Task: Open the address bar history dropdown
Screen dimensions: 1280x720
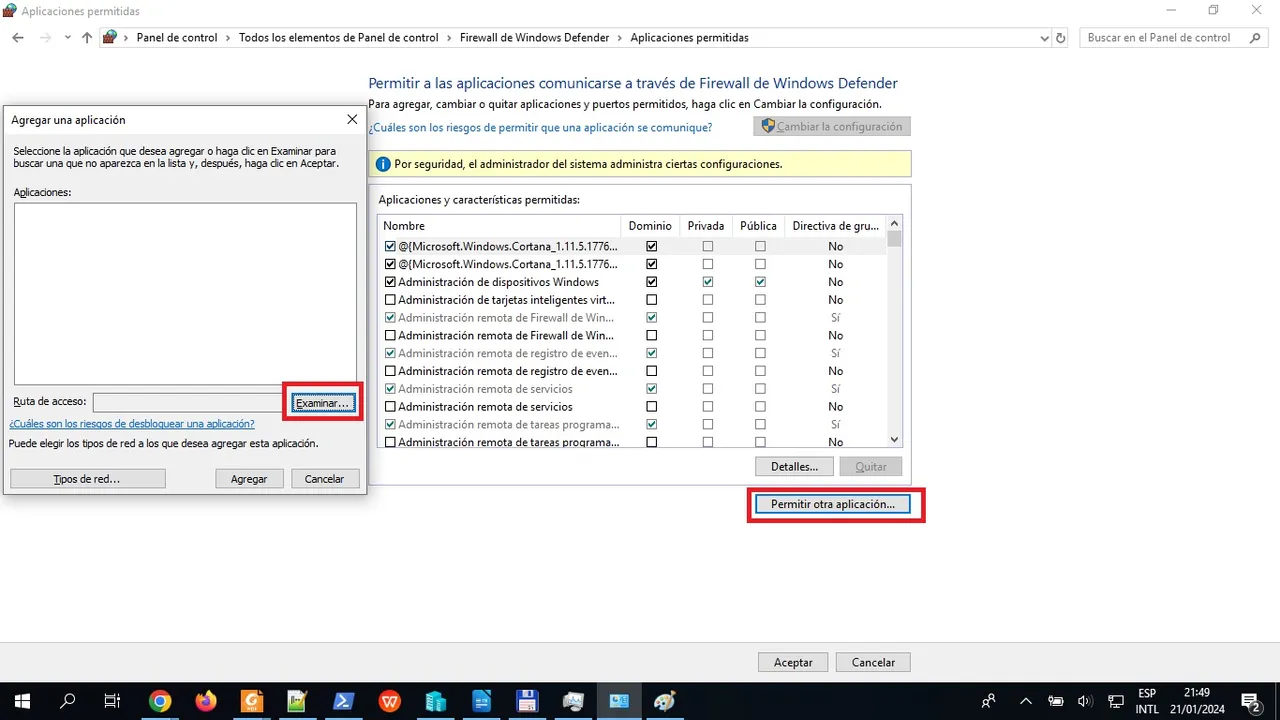Action: coord(1044,38)
